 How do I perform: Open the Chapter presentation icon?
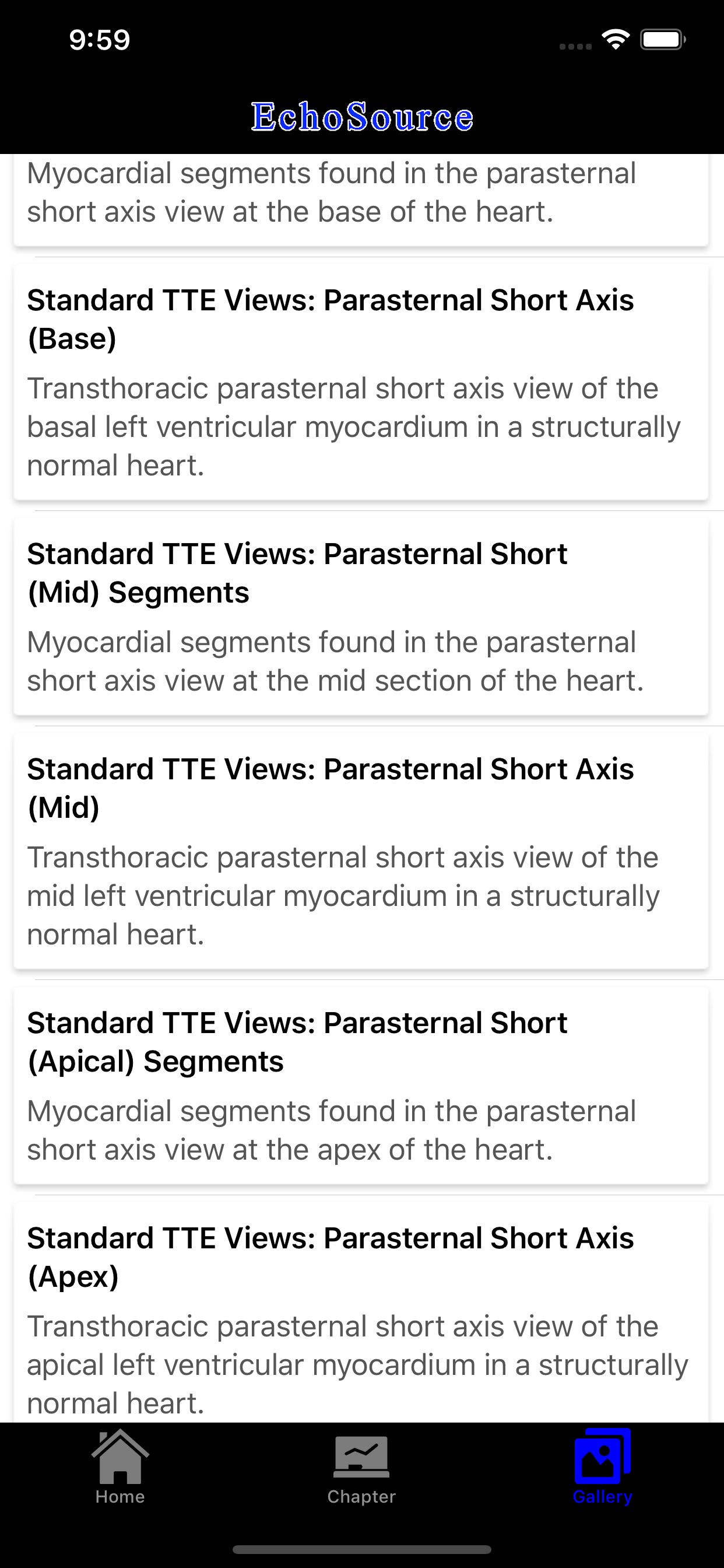tap(361, 1457)
